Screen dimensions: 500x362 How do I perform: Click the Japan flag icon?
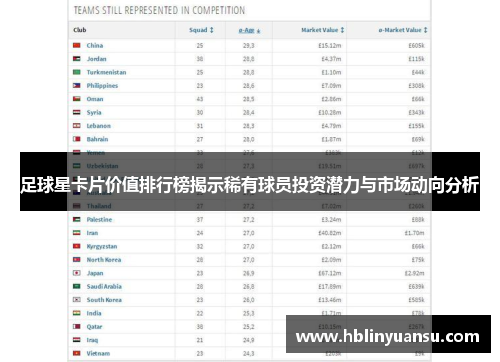pos(77,273)
